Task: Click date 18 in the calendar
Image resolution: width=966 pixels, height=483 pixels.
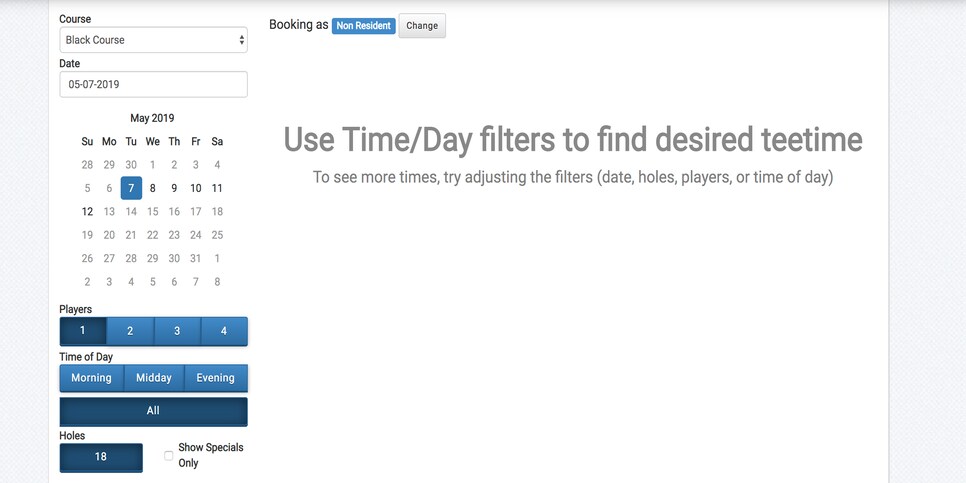Action: click(x=217, y=211)
